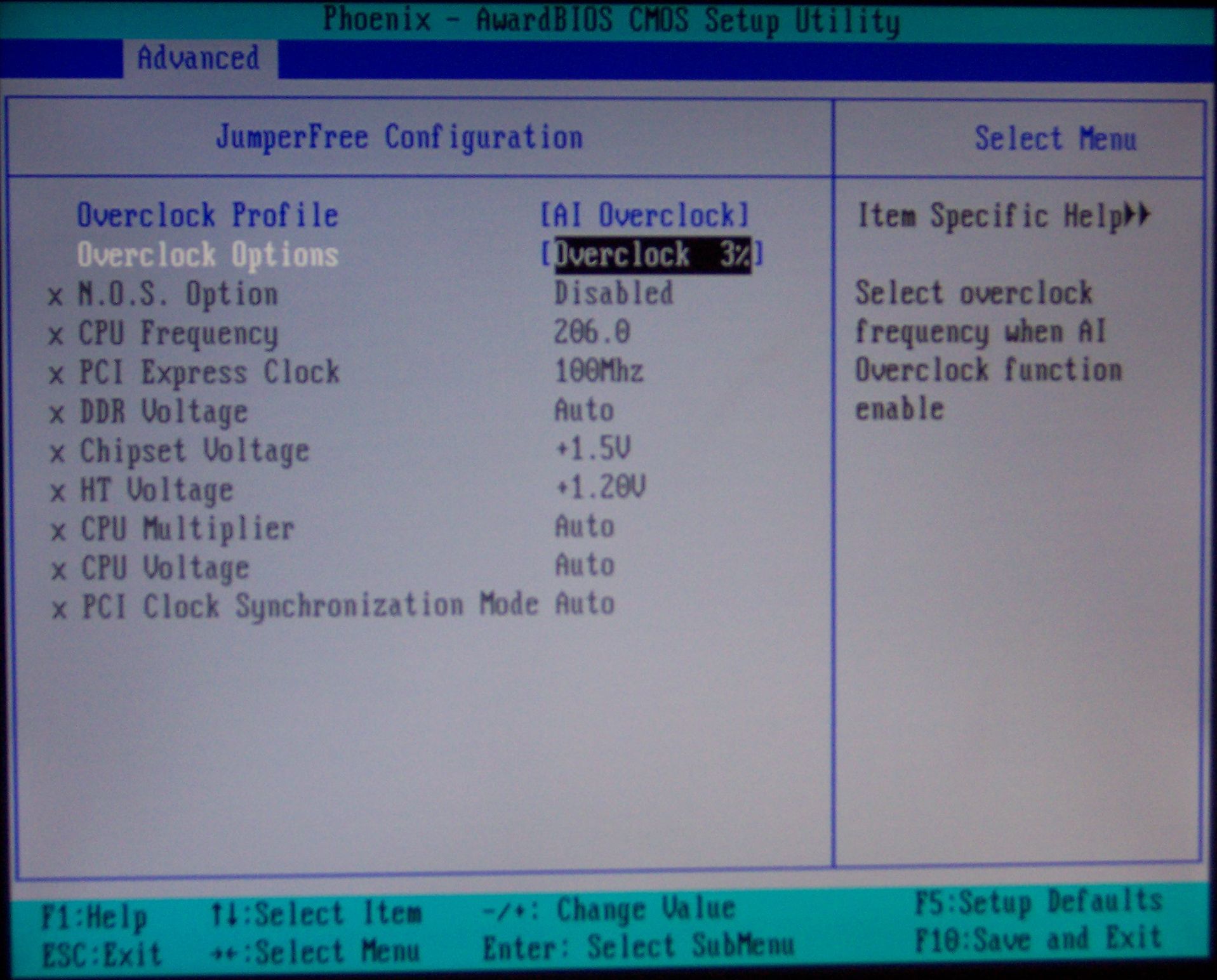
Task: Open the Advanced tab
Action: tap(199, 58)
